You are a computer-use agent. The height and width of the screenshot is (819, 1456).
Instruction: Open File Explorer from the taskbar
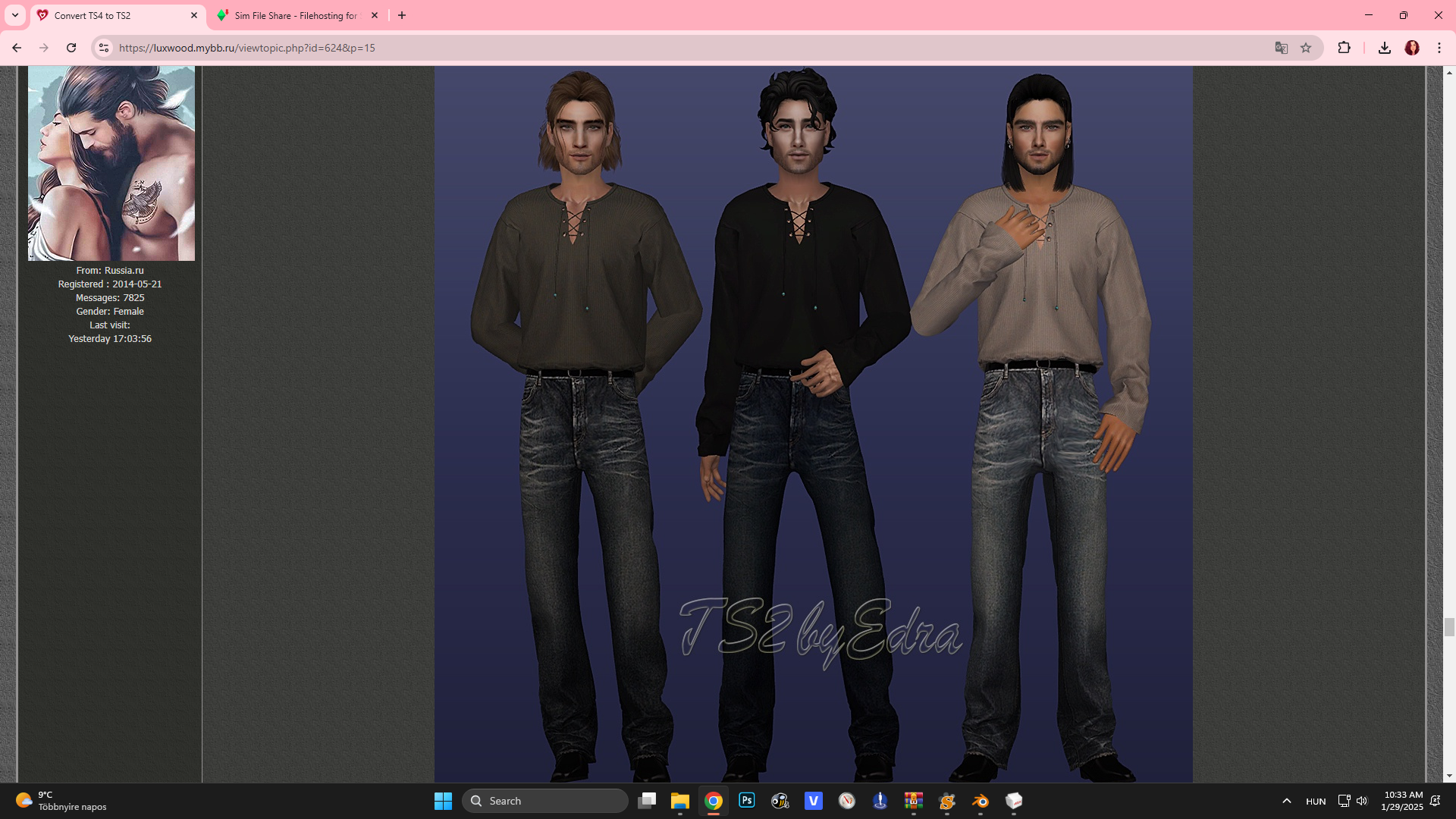point(679,801)
